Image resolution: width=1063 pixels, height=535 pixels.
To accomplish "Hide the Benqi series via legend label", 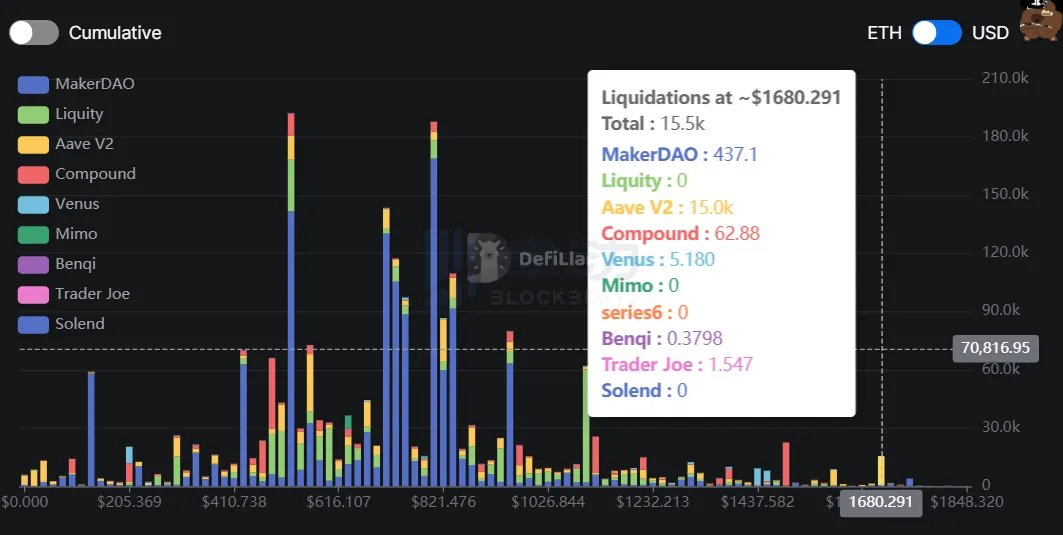I will 75,264.
